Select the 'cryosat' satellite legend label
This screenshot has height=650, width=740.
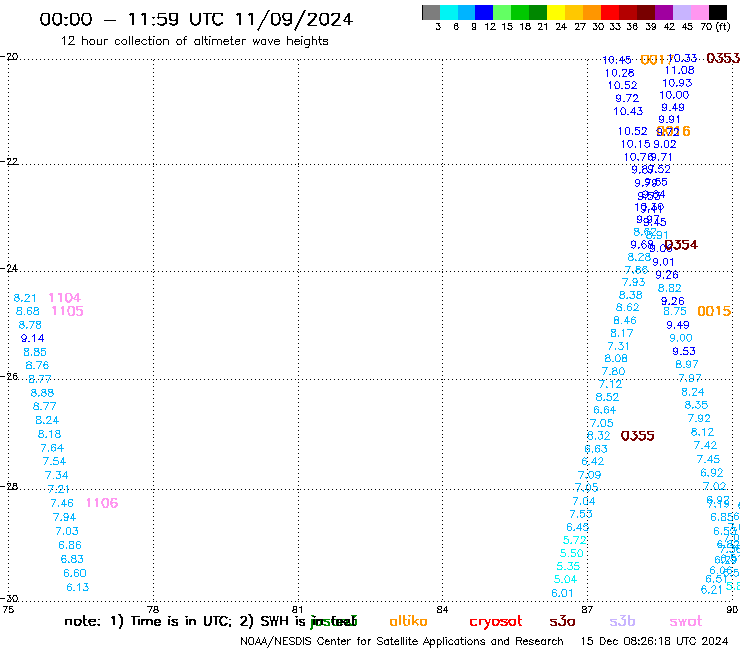(x=496, y=621)
